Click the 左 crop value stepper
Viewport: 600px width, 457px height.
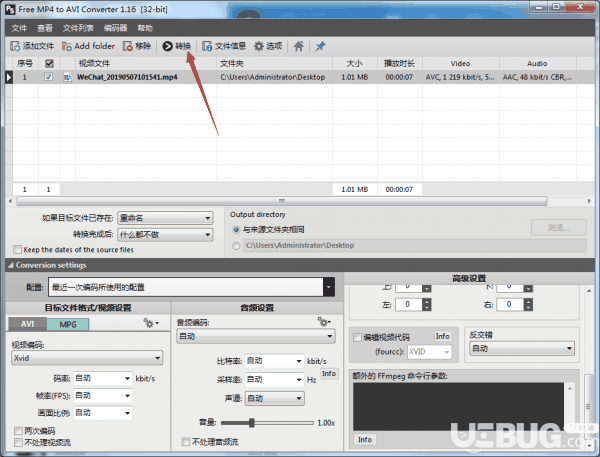(426, 305)
